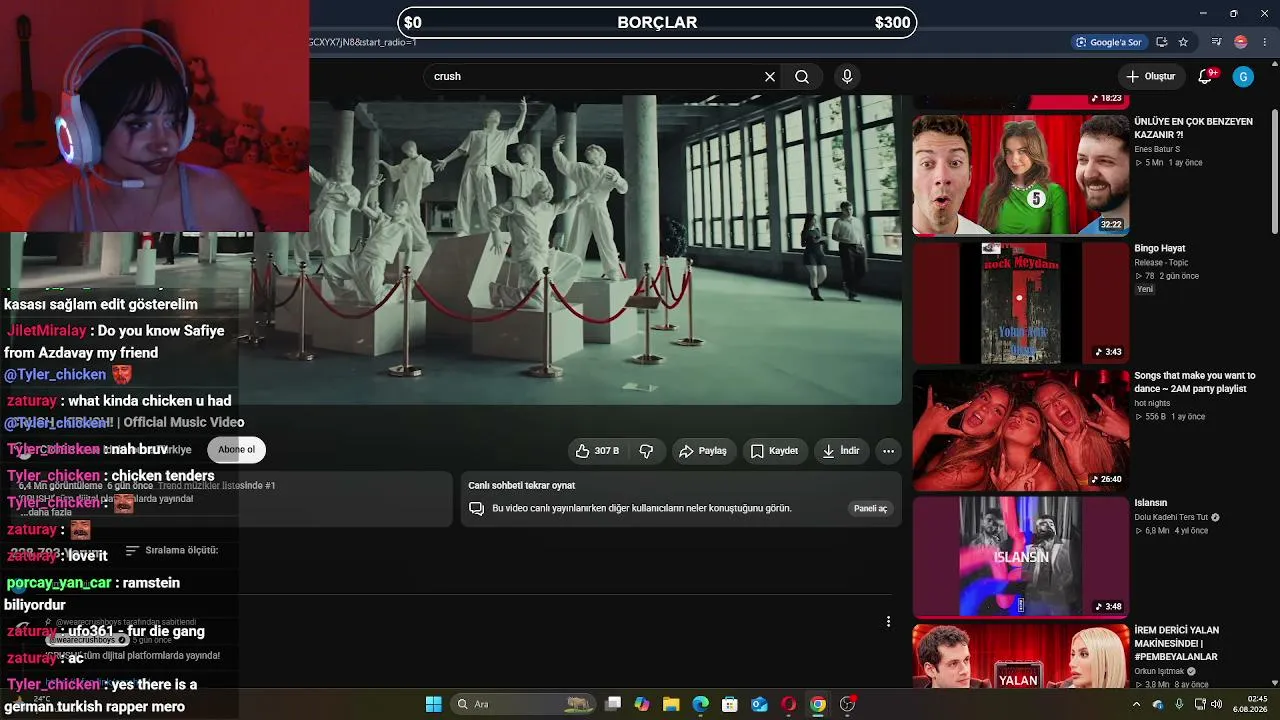Open the Enes Batur S channel link
The image size is (1280, 720).
coord(1157,149)
